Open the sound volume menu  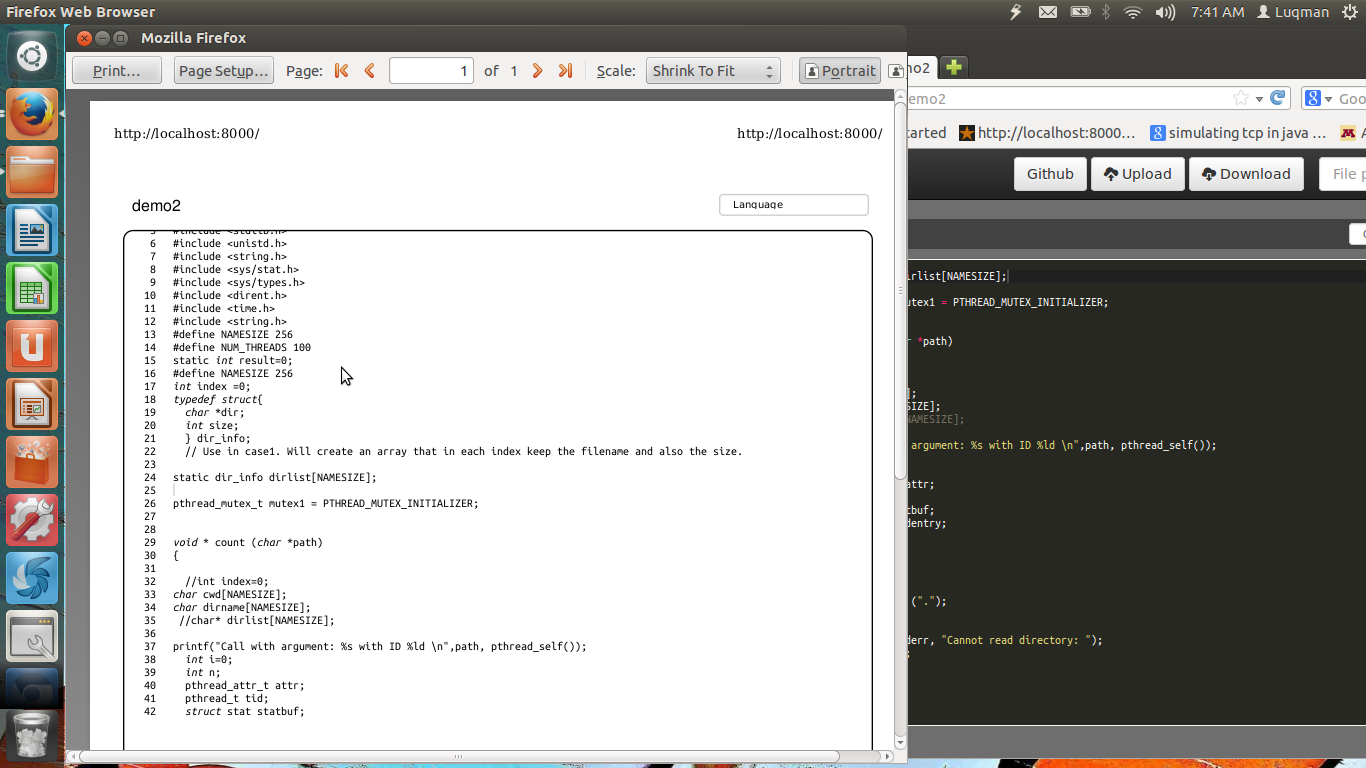coord(1165,12)
